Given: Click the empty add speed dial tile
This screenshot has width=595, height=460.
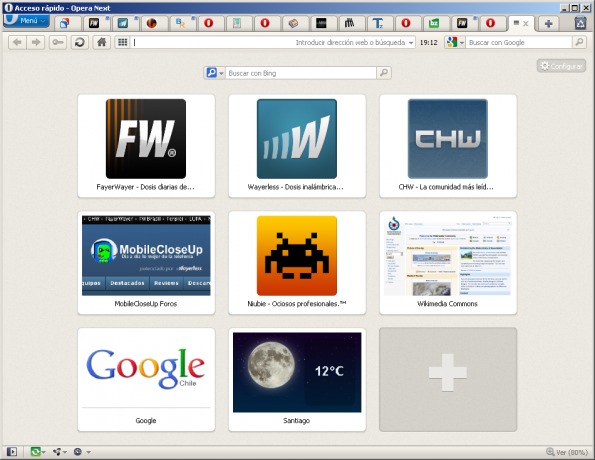Looking at the screenshot, I should (x=448, y=380).
